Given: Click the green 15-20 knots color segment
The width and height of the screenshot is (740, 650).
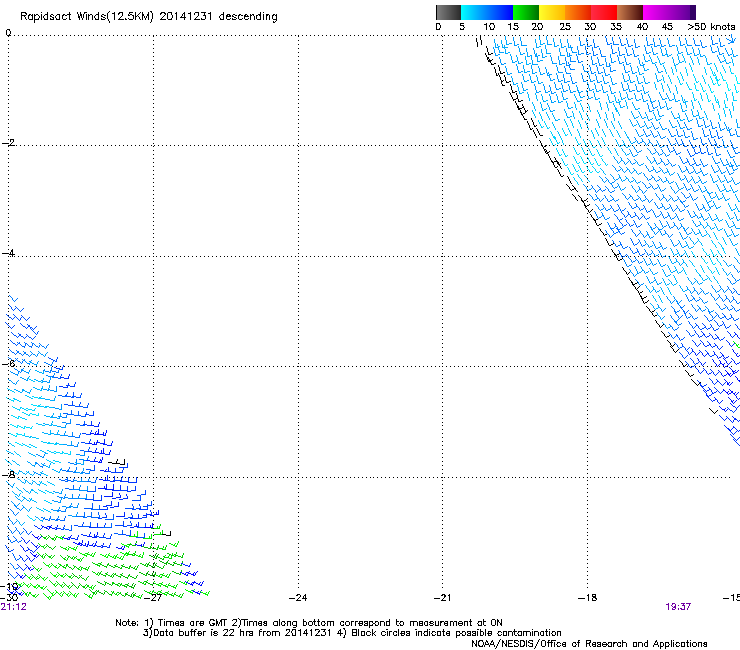Looking at the screenshot, I should tap(526, 12).
